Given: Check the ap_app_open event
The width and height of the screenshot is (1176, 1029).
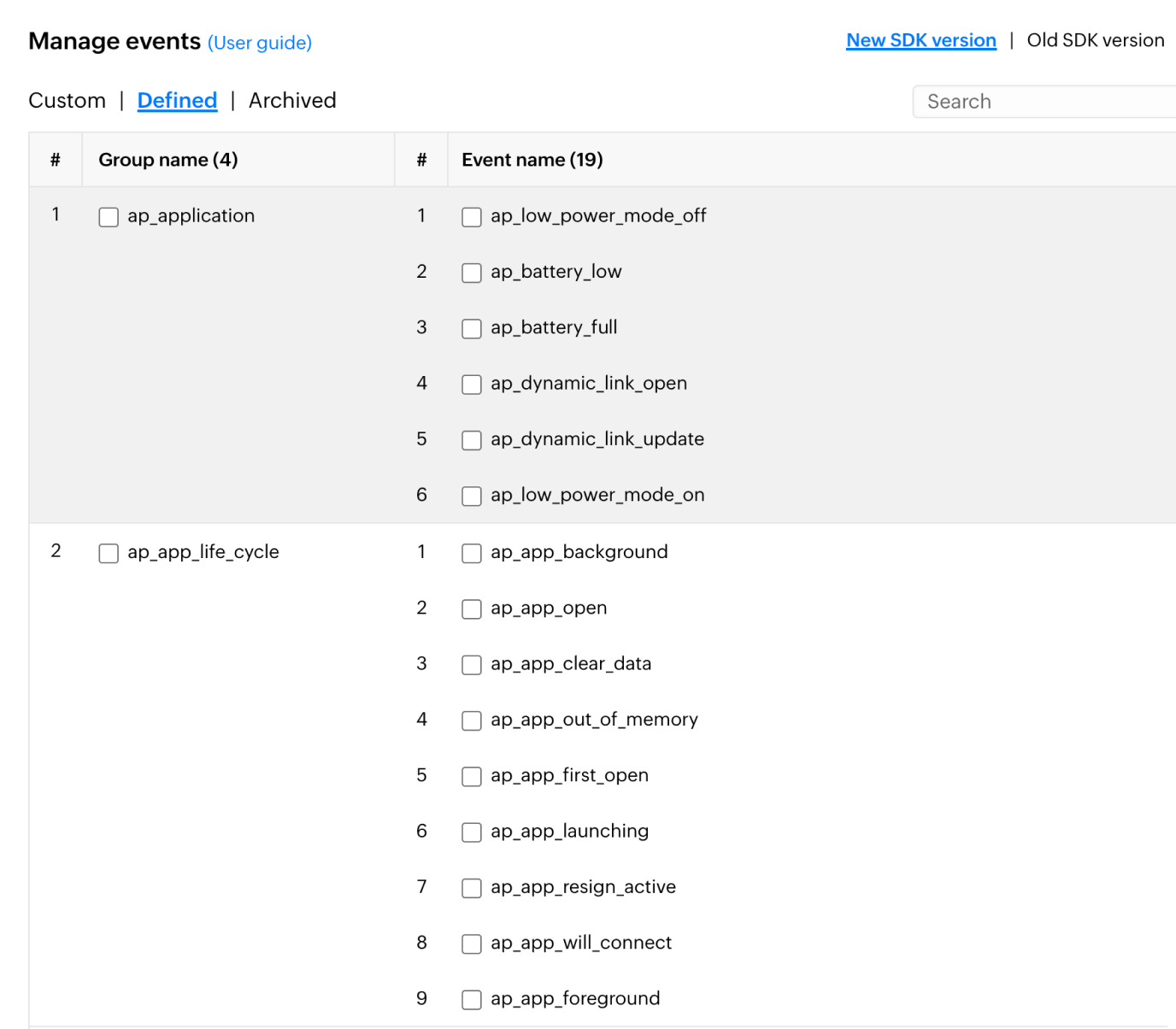Looking at the screenshot, I should [472, 609].
